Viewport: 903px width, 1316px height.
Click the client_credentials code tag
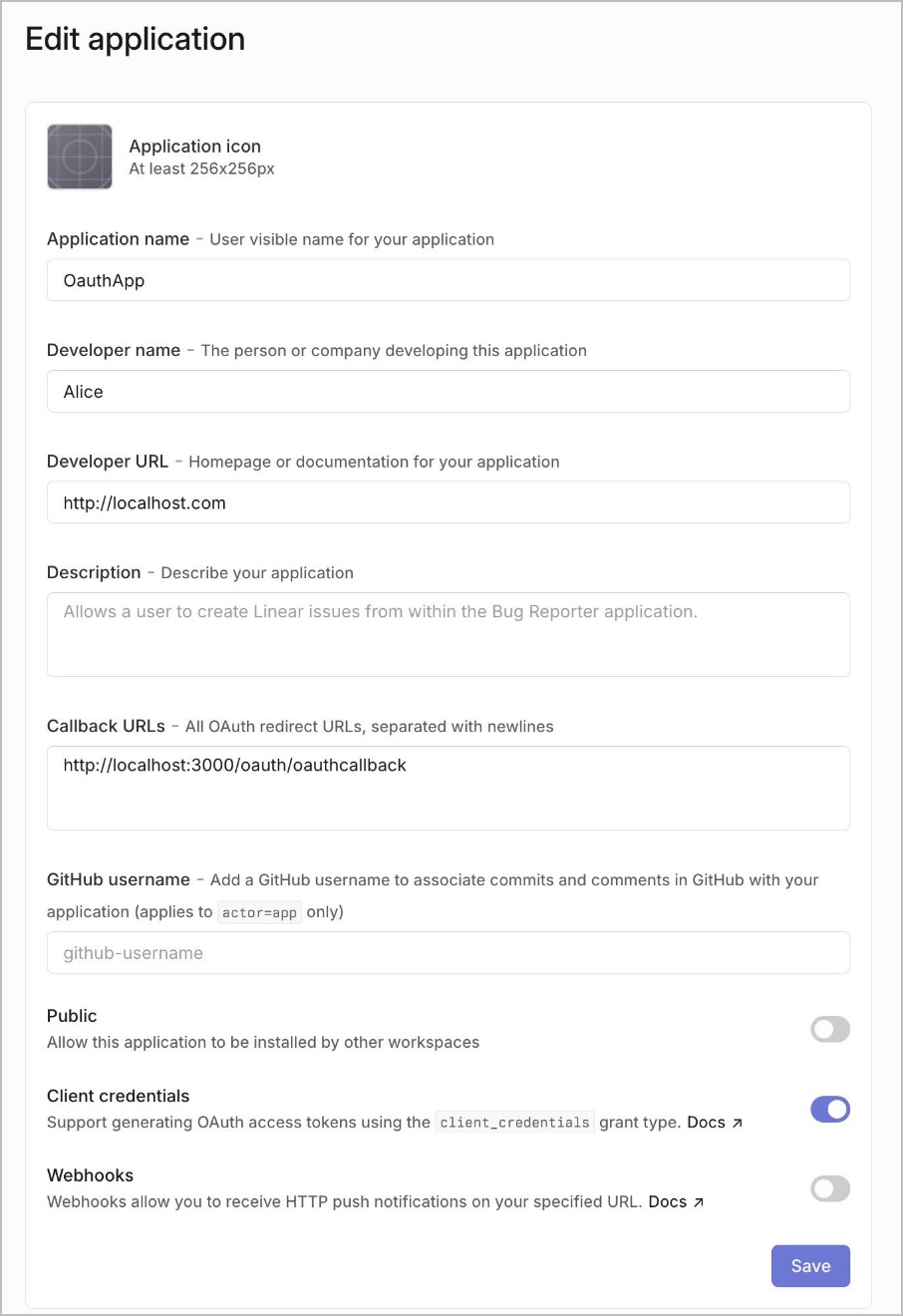[514, 1123]
